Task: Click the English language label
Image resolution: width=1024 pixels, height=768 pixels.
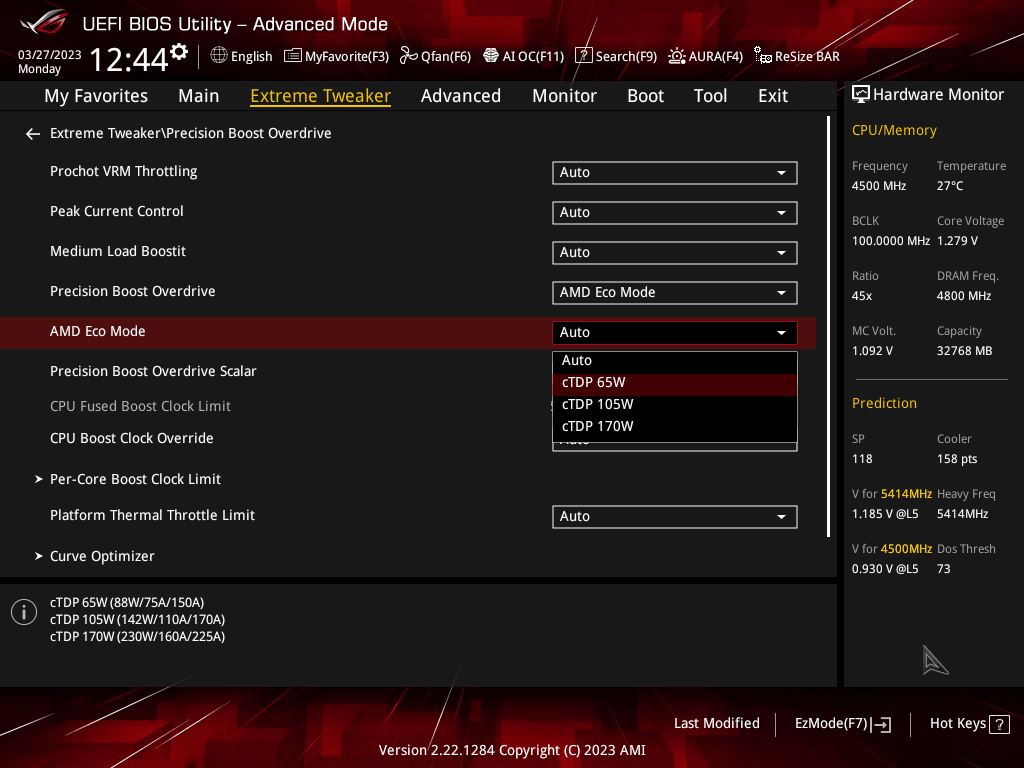Action: 251,57
